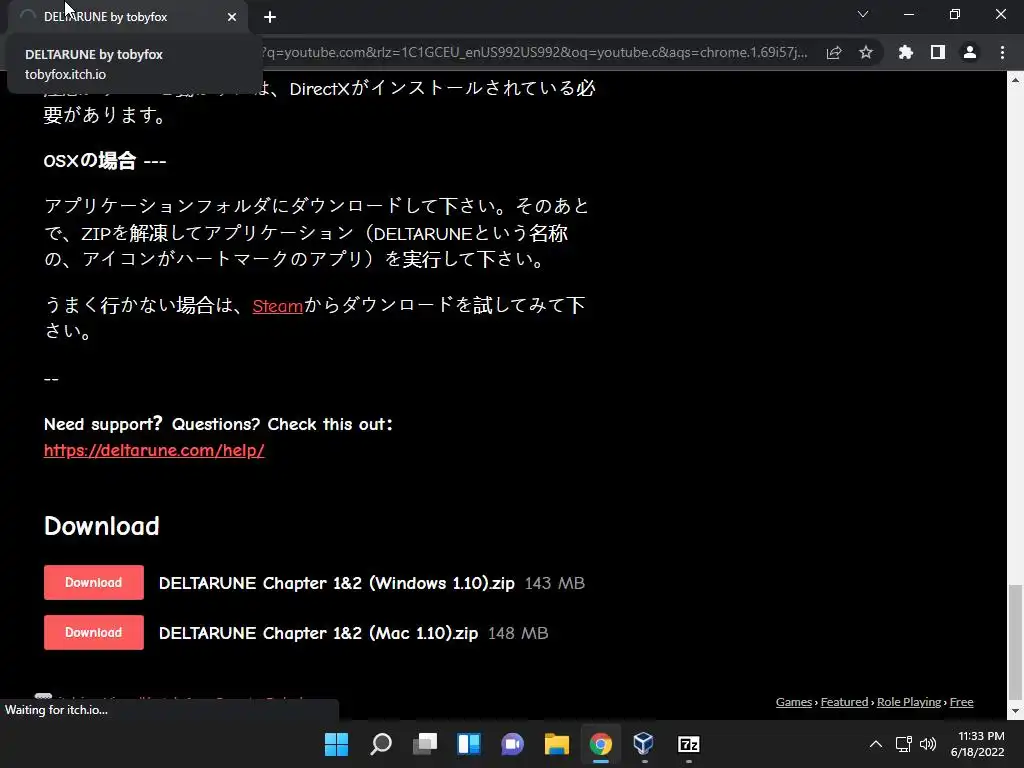
Task: Close the DELTARUNE by tobyfox tab
Action: tap(232, 17)
